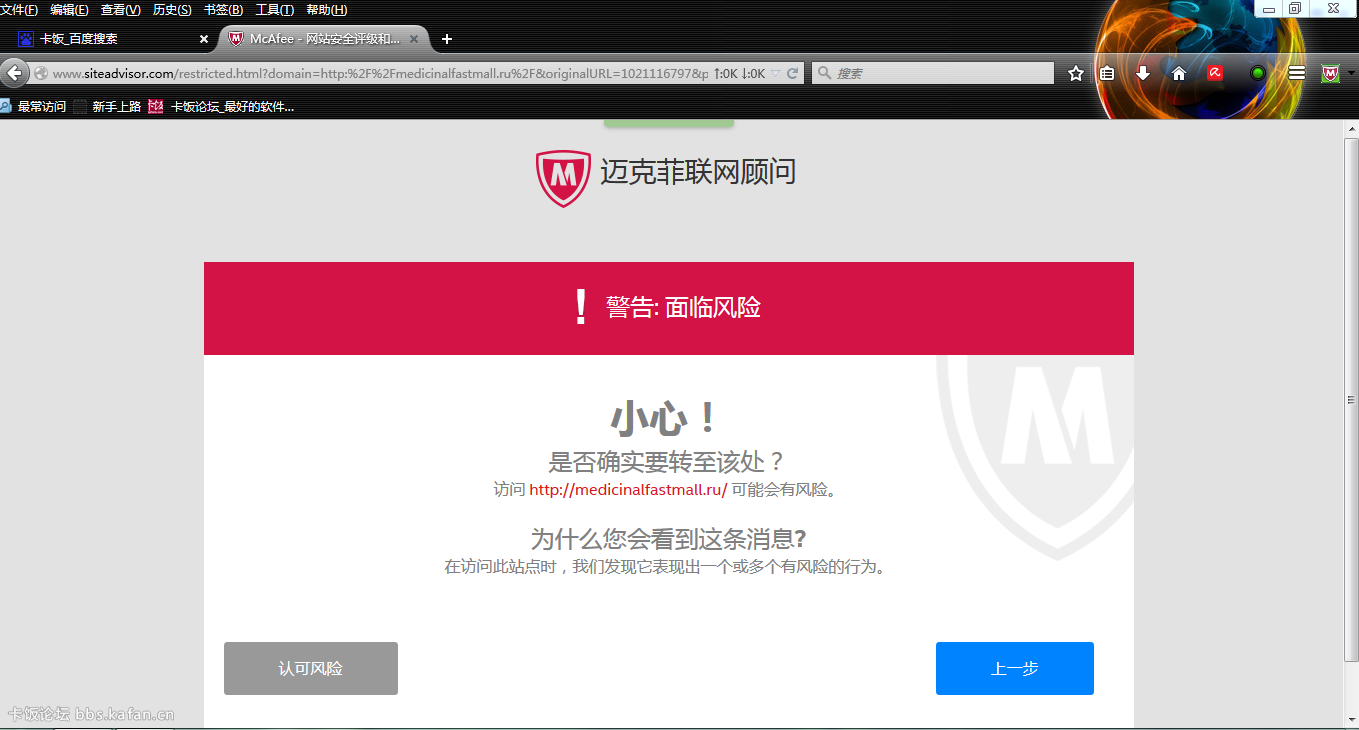Click the McAfee shield logo on the page
This screenshot has width=1359, height=730.
tap(563, 178)
